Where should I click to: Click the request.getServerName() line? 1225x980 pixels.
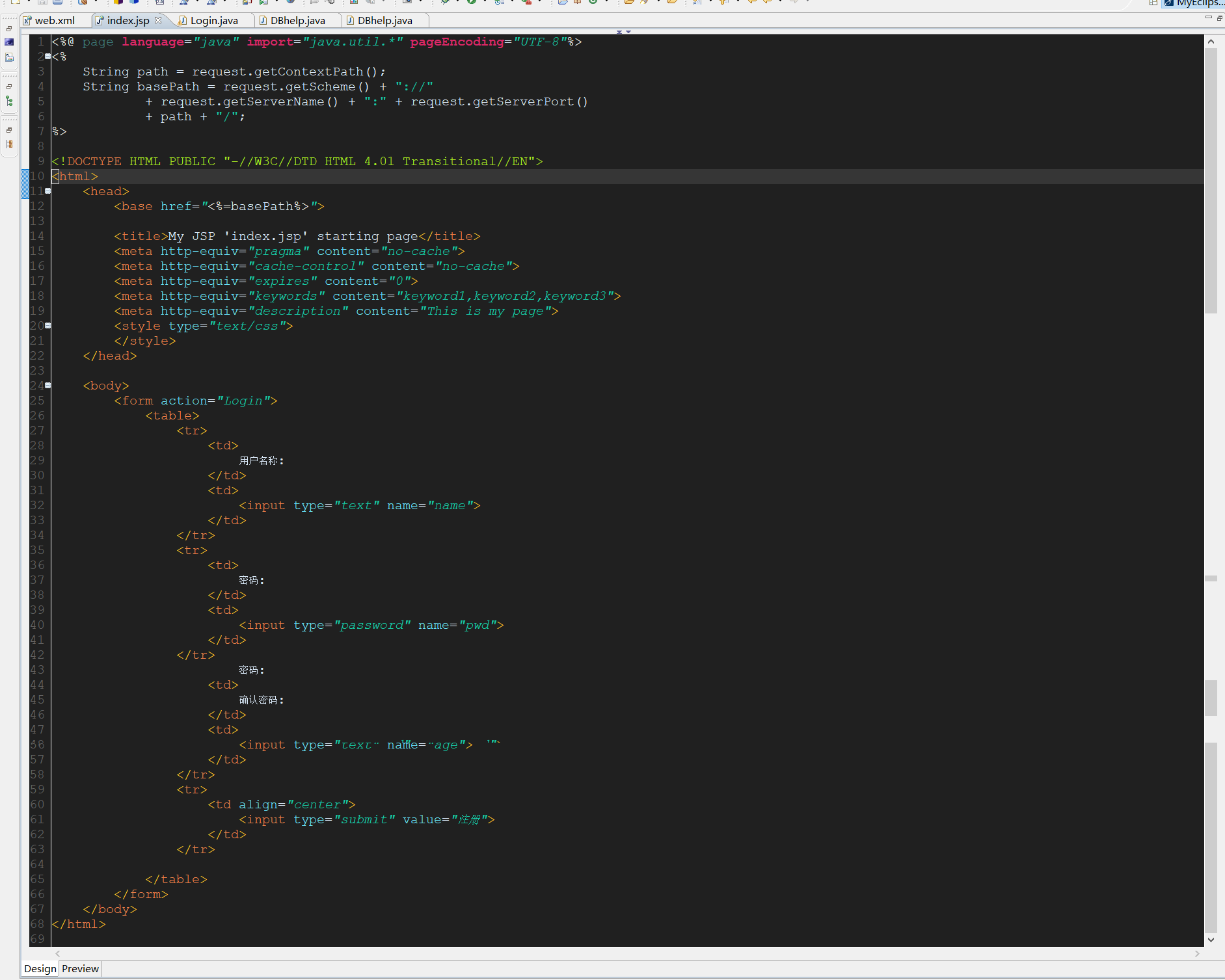[367, 101]
